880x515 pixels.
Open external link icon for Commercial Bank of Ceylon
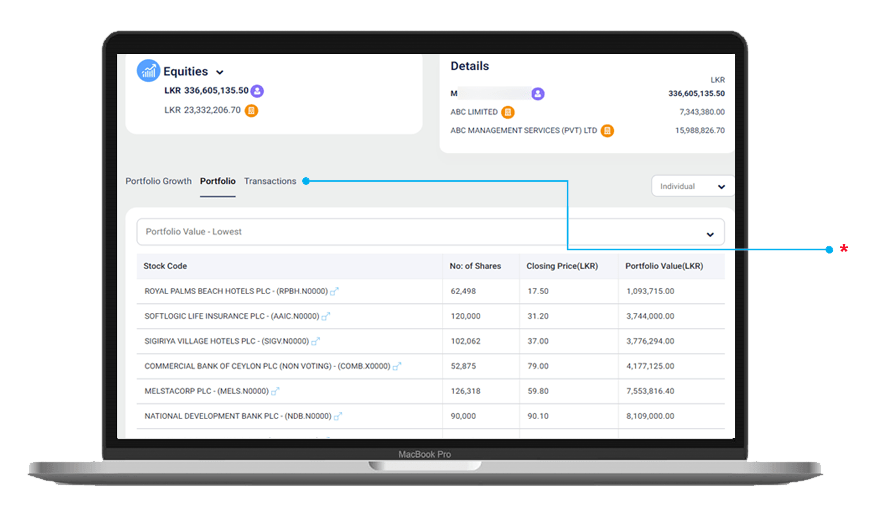click(397, 366)
